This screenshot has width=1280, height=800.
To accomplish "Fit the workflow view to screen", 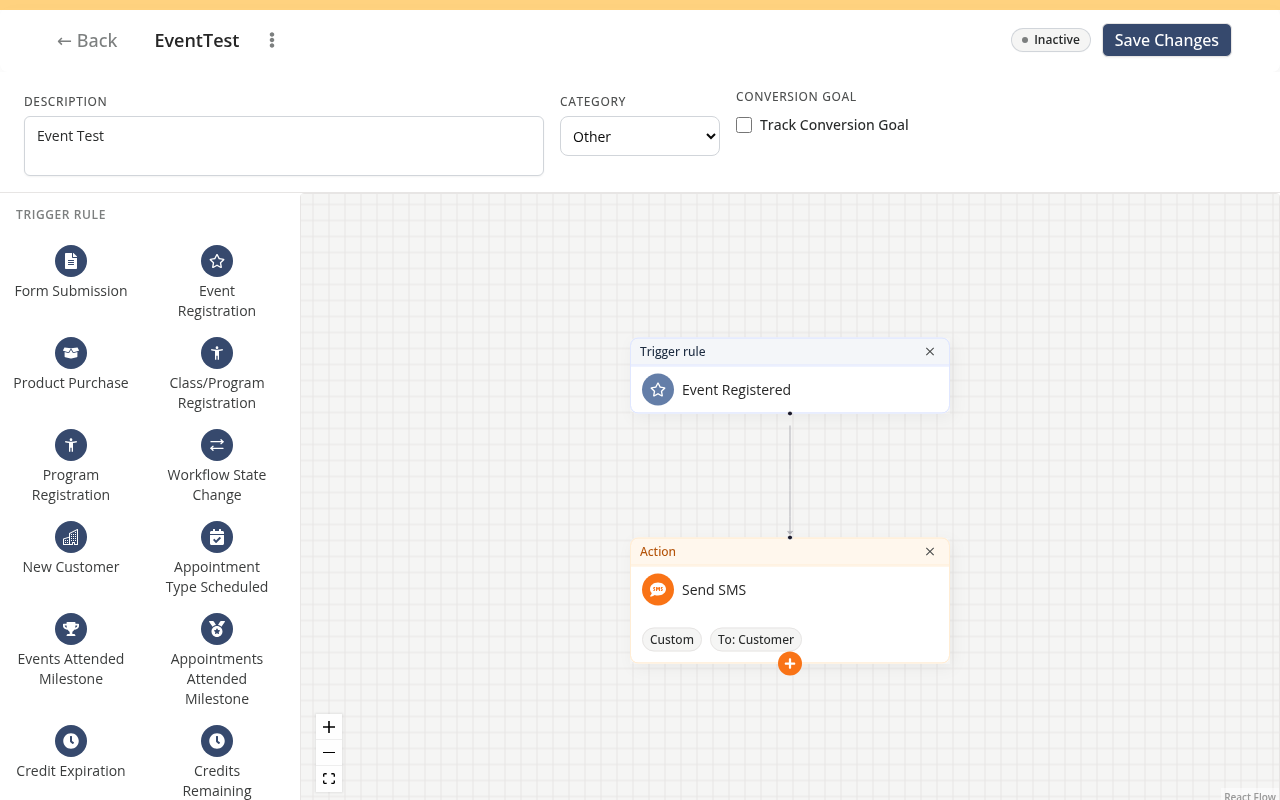I will pos(329,779).
